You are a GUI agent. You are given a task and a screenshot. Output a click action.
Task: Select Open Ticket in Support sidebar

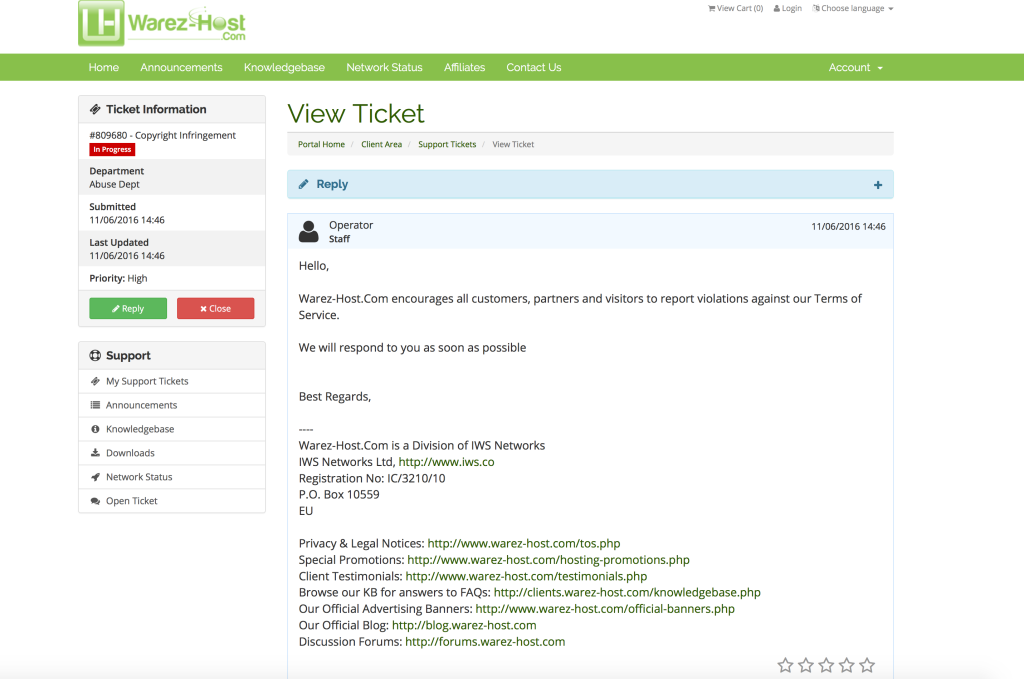click(x=132, y=501)
